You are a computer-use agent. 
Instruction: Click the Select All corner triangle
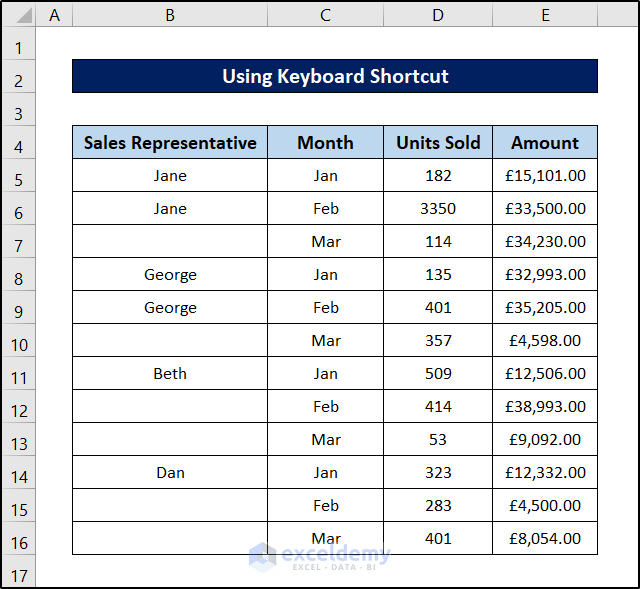[20, 16]
